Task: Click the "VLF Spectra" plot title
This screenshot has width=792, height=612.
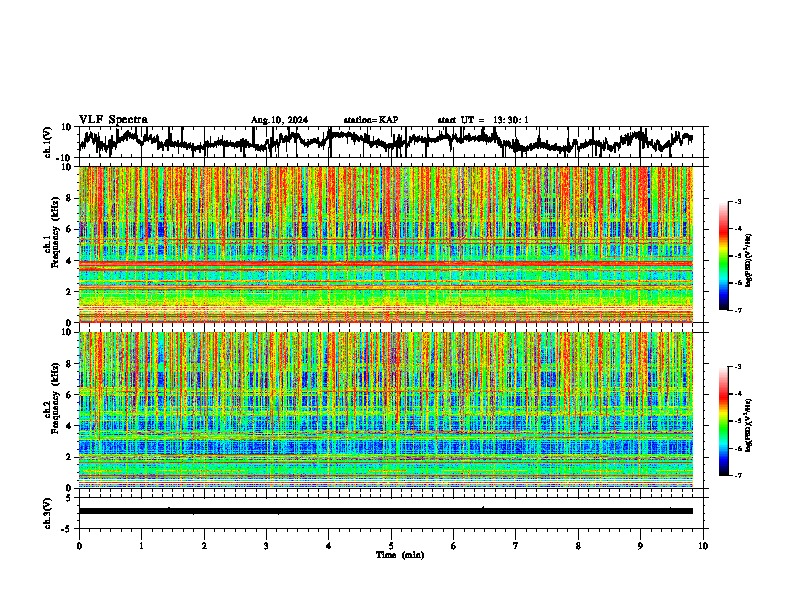Action: coord(113,120)
